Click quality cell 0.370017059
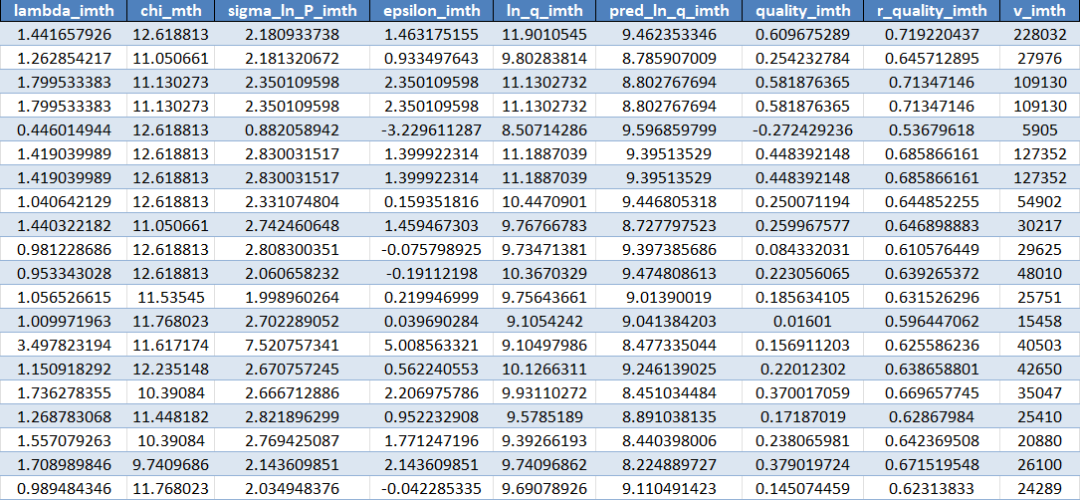Image resolution: width=1080 pixels, height=500 pixels. click(802, 391)
